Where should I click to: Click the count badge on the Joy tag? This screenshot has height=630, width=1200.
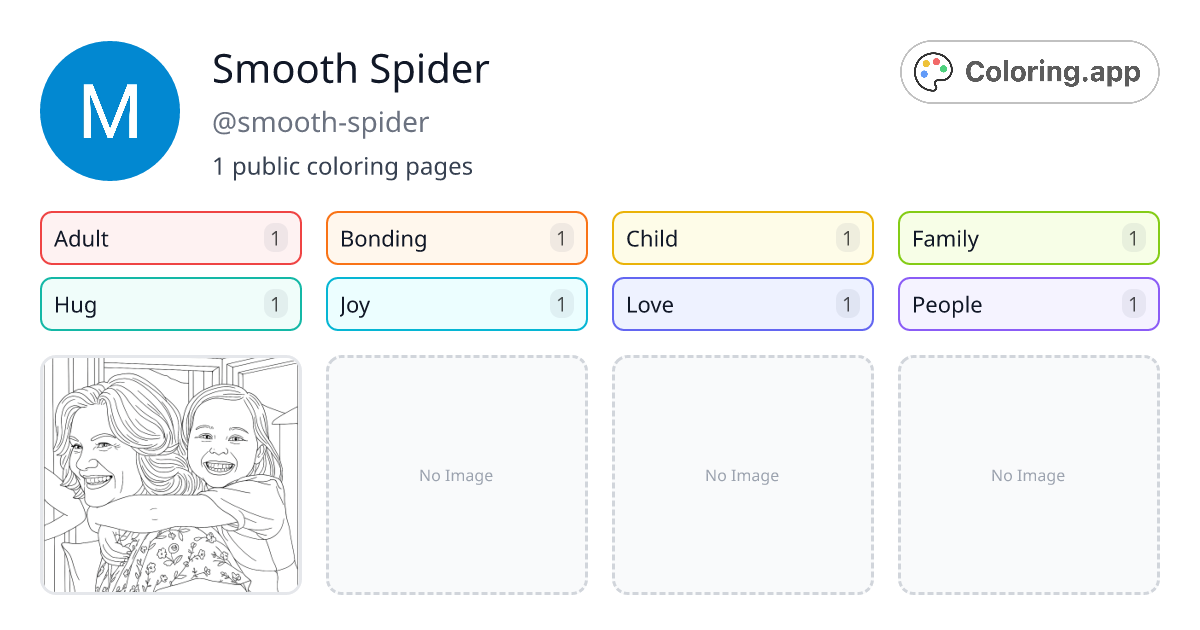pyautogui.click(x=560, y=304)
